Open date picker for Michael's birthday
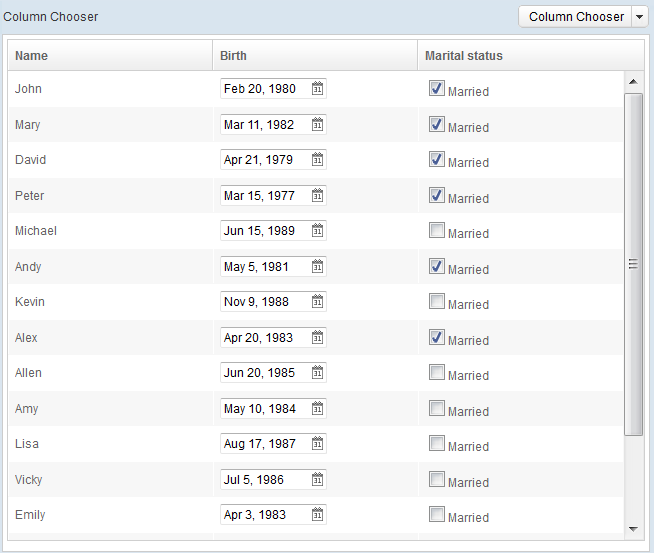The image size is (654, 553). [x=317, y=230]
